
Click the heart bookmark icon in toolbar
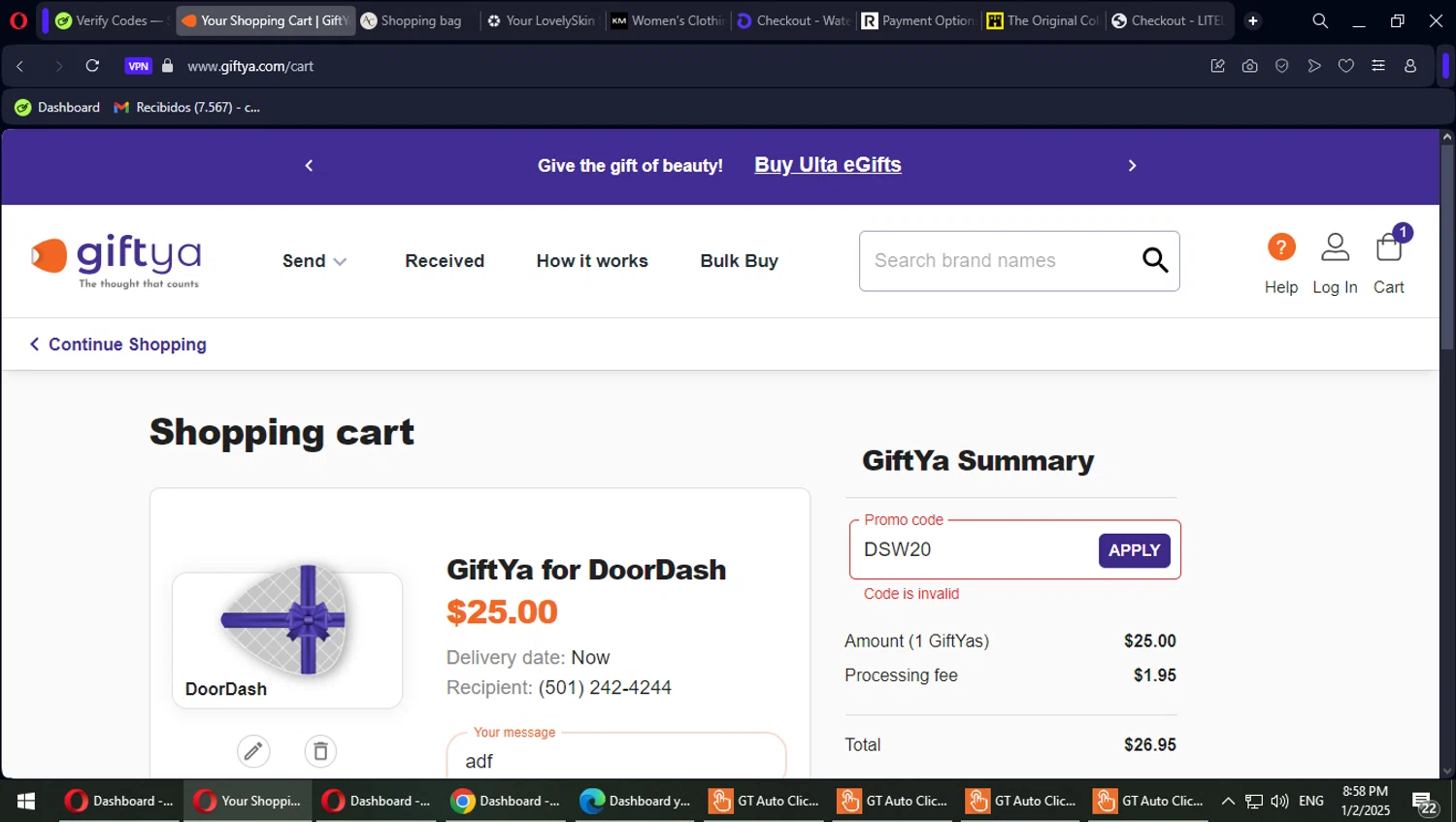pos(1346,66)
